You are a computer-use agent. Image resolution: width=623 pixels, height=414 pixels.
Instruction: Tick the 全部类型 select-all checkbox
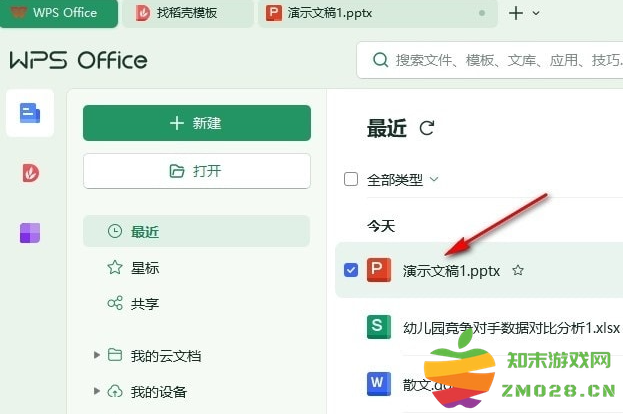click(350, 180)
